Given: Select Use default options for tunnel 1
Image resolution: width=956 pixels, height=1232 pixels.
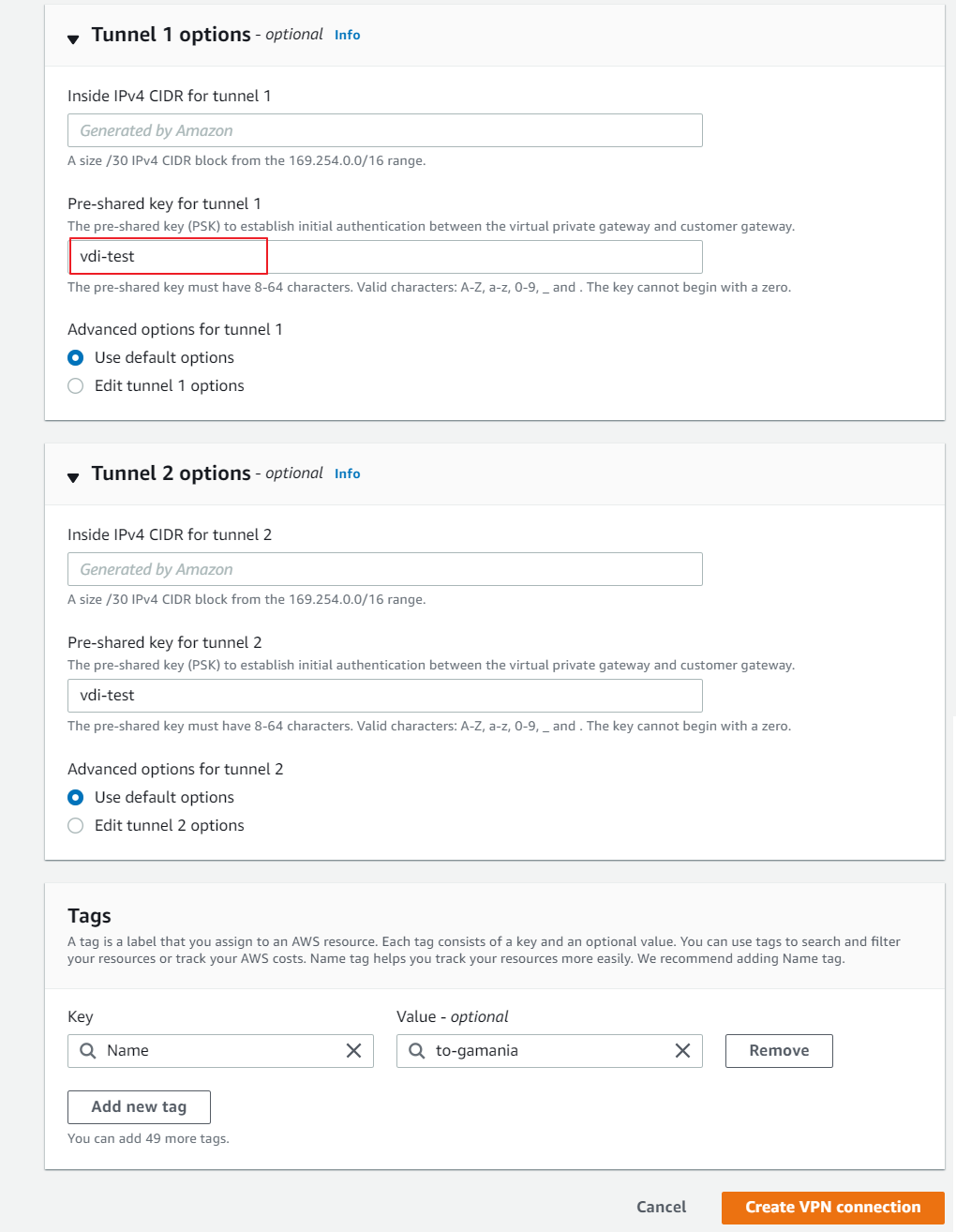Looking at the screenshot, I should (x=76, y=357).
